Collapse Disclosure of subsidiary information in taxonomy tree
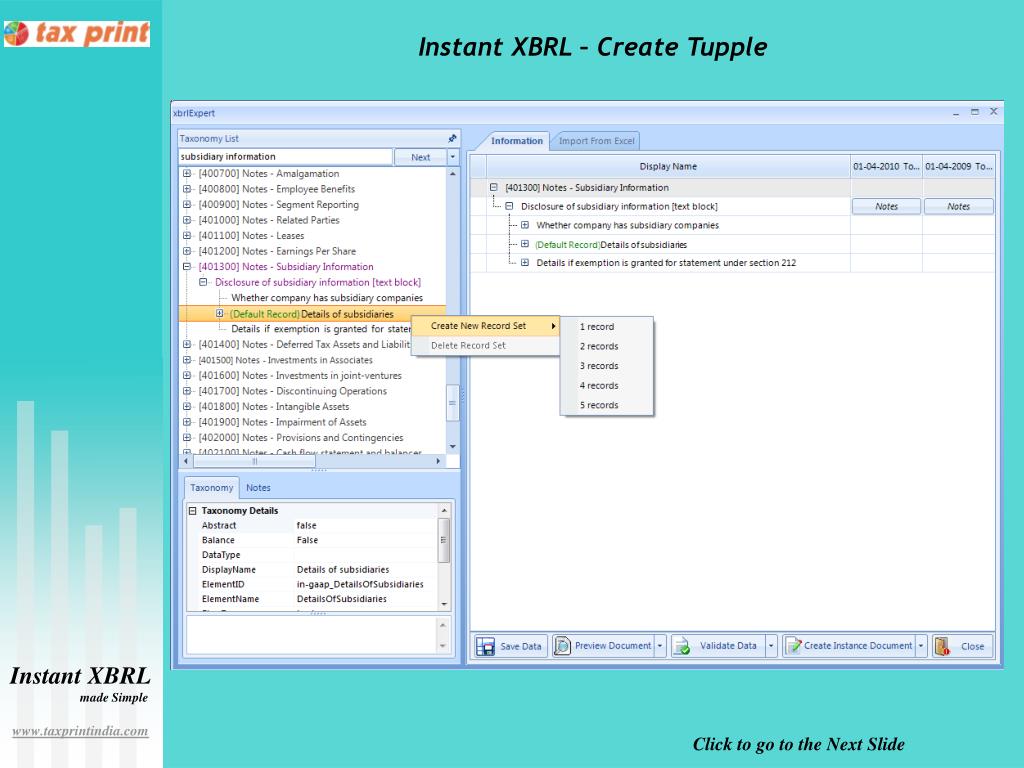Image resolution: width=1024 pixels, height=768 pixels. coord(203,282)
